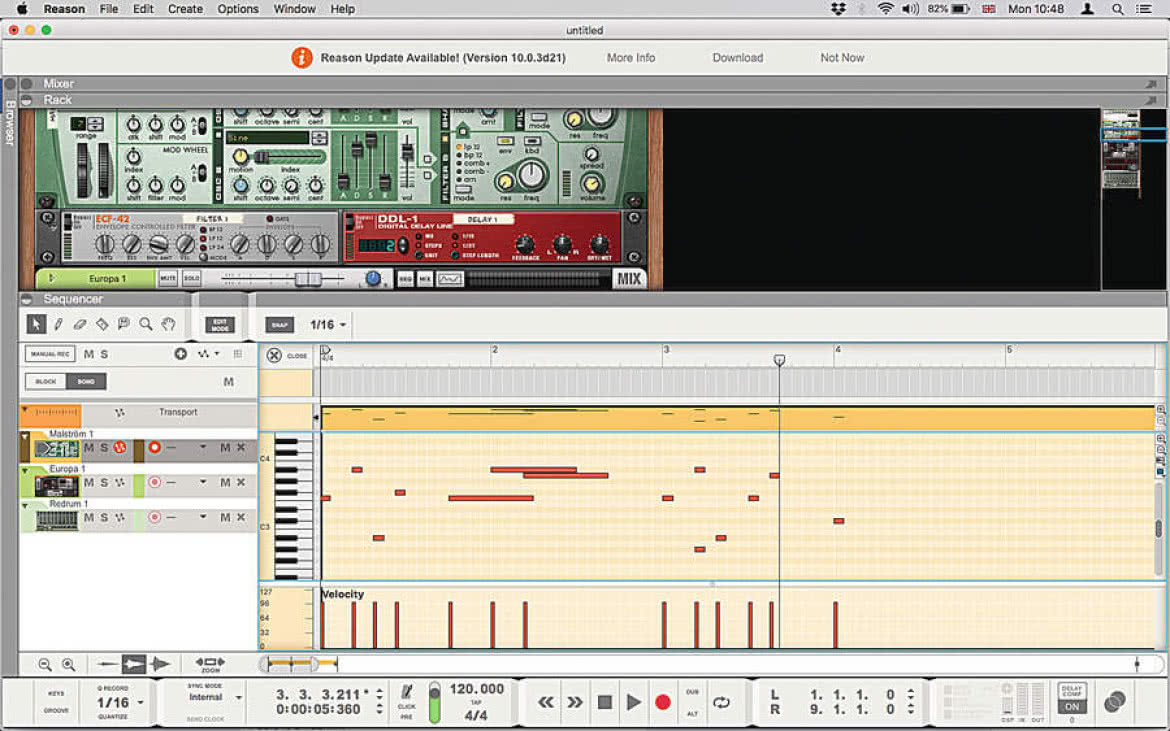Viewport: 1170px width, 731px height.
Task: Select the Pencil tool
Action: (x=58, y=324)
